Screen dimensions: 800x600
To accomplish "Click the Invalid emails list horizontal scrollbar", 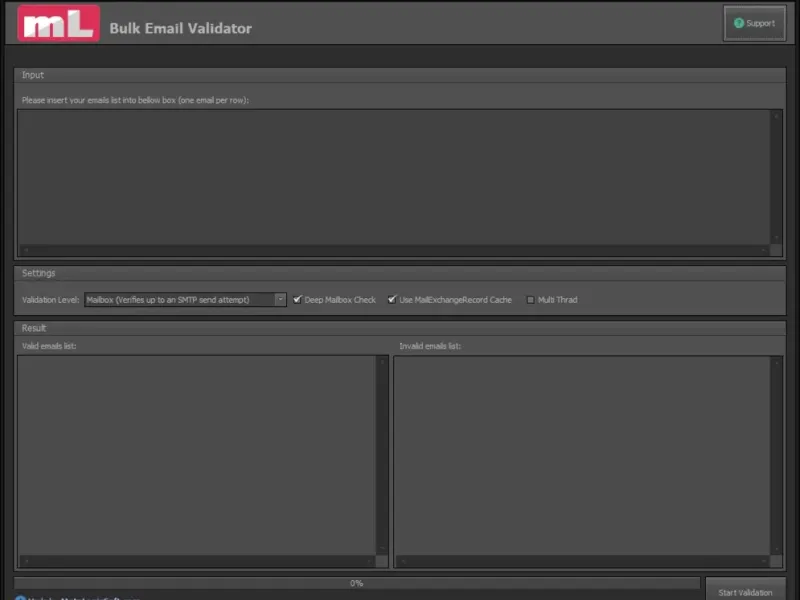I will 582,561.
